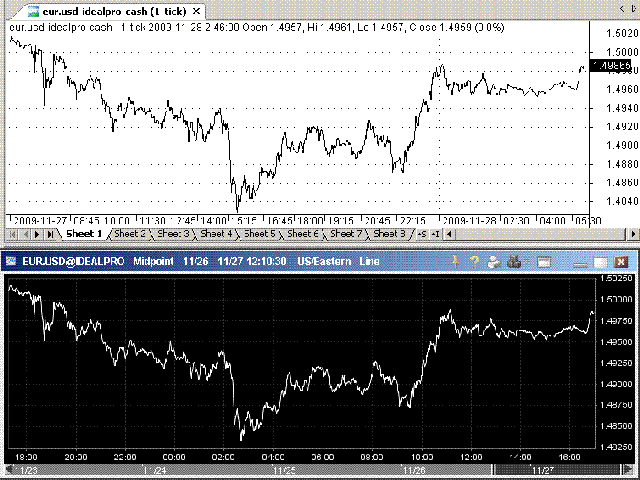
Task: Click chart icon on eur.usd tab
Action: pos(33,11)
